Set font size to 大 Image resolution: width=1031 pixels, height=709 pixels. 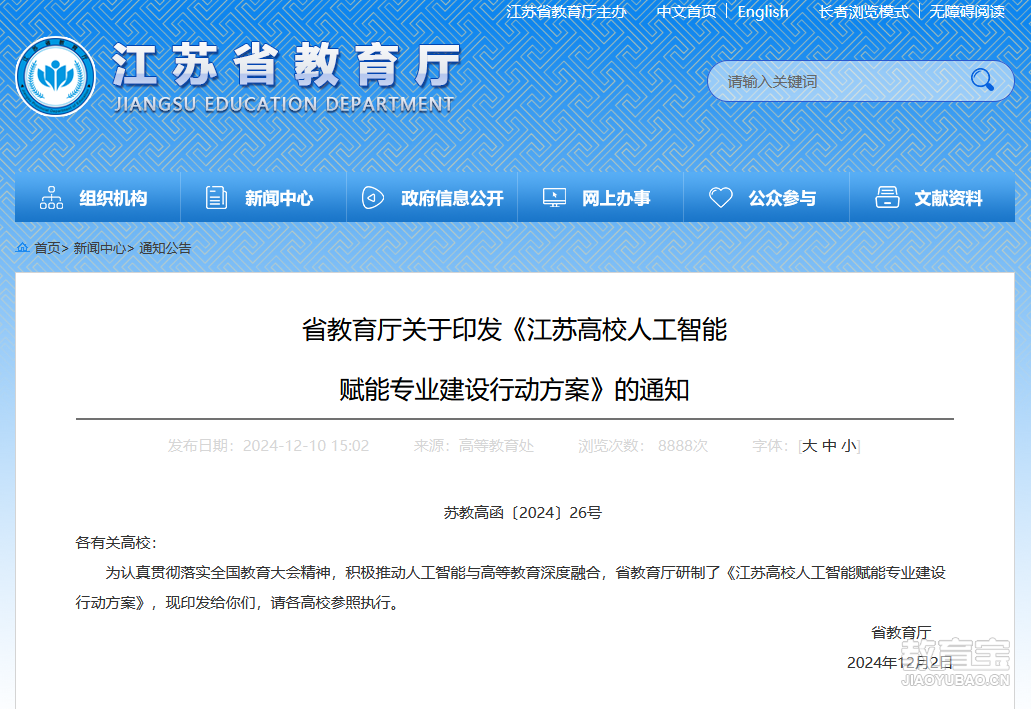pos(809,446)
